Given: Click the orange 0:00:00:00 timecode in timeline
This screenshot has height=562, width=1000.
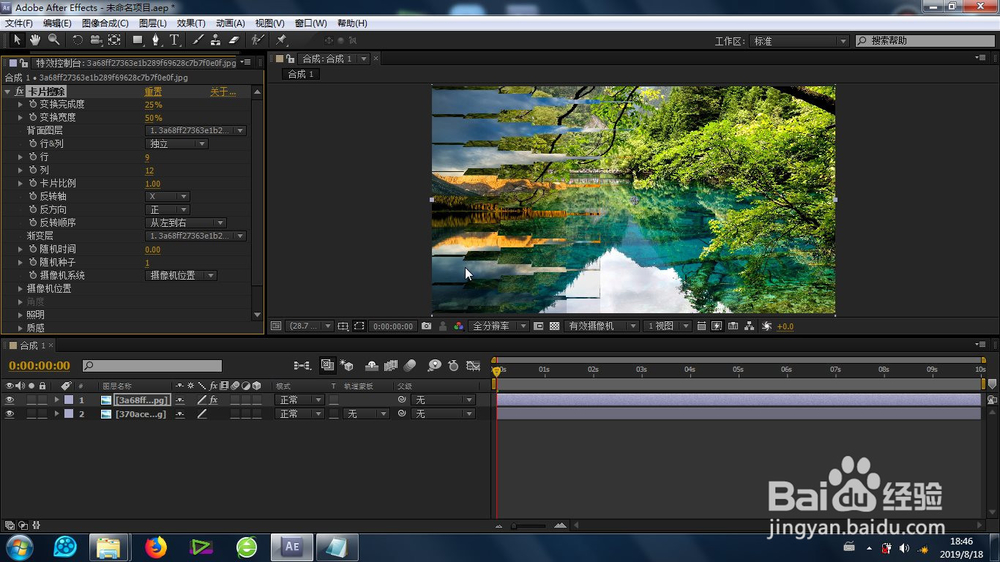Looking at the screenshot, I should coord(39,366).
